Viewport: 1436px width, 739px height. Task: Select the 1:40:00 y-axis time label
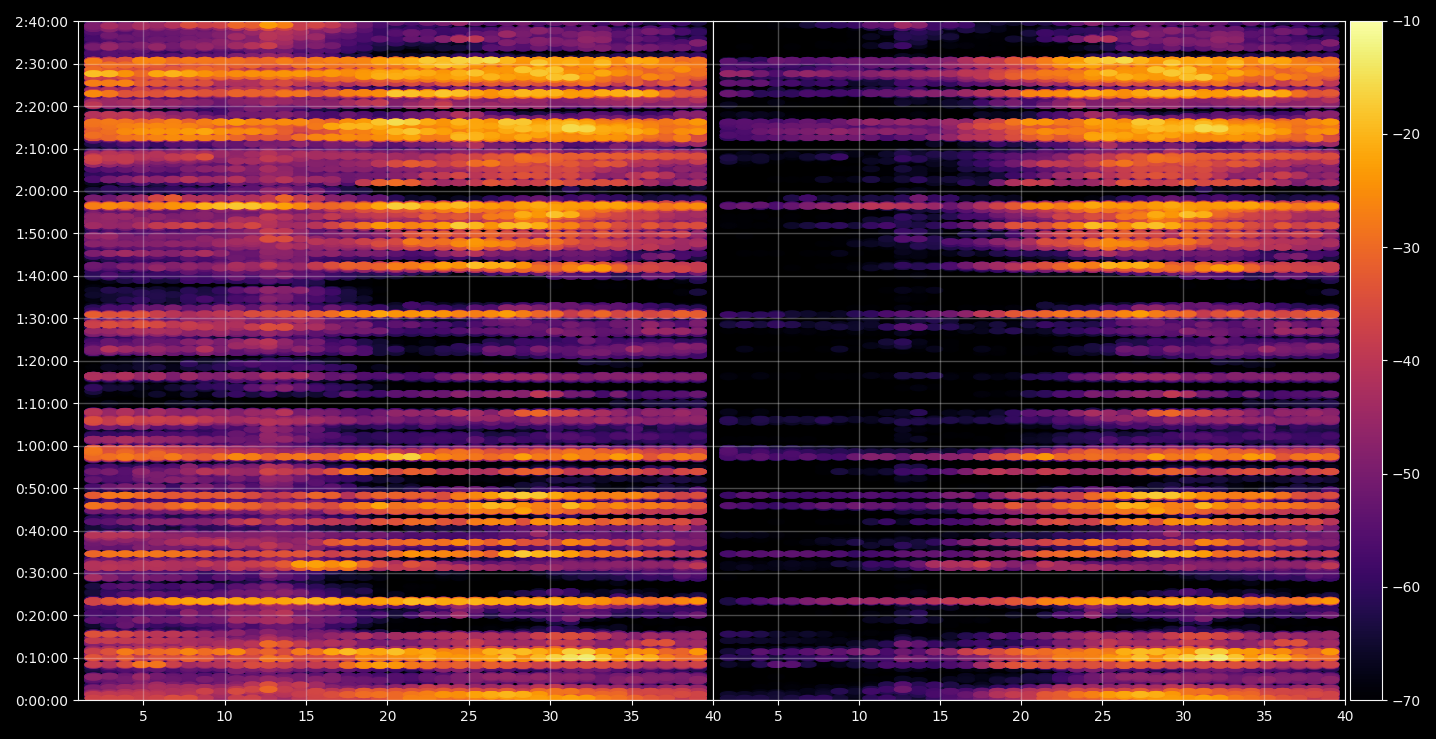[42, 276]
